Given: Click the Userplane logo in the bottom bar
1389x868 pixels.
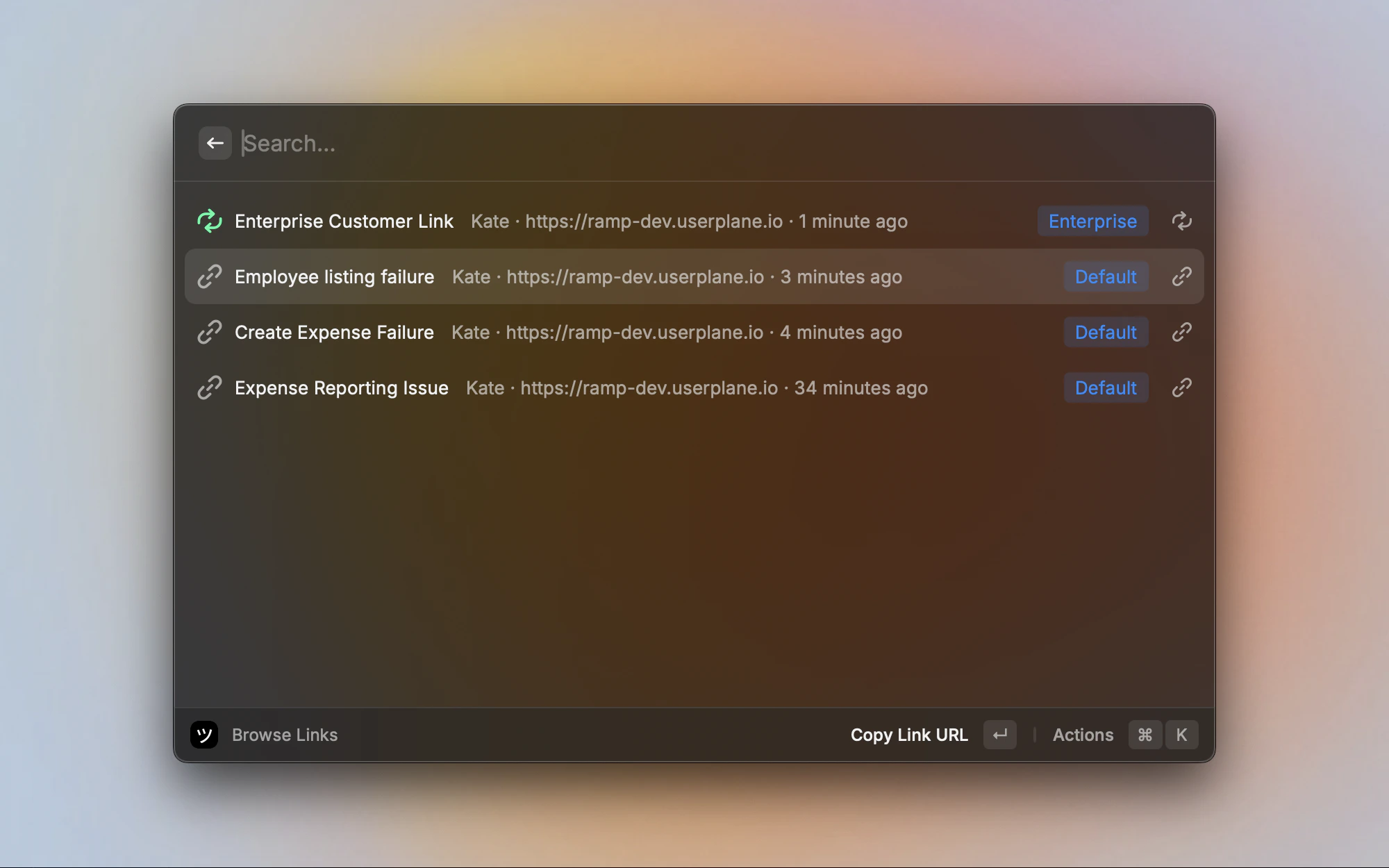Looking at the screenshot, I should click(204, 735).
